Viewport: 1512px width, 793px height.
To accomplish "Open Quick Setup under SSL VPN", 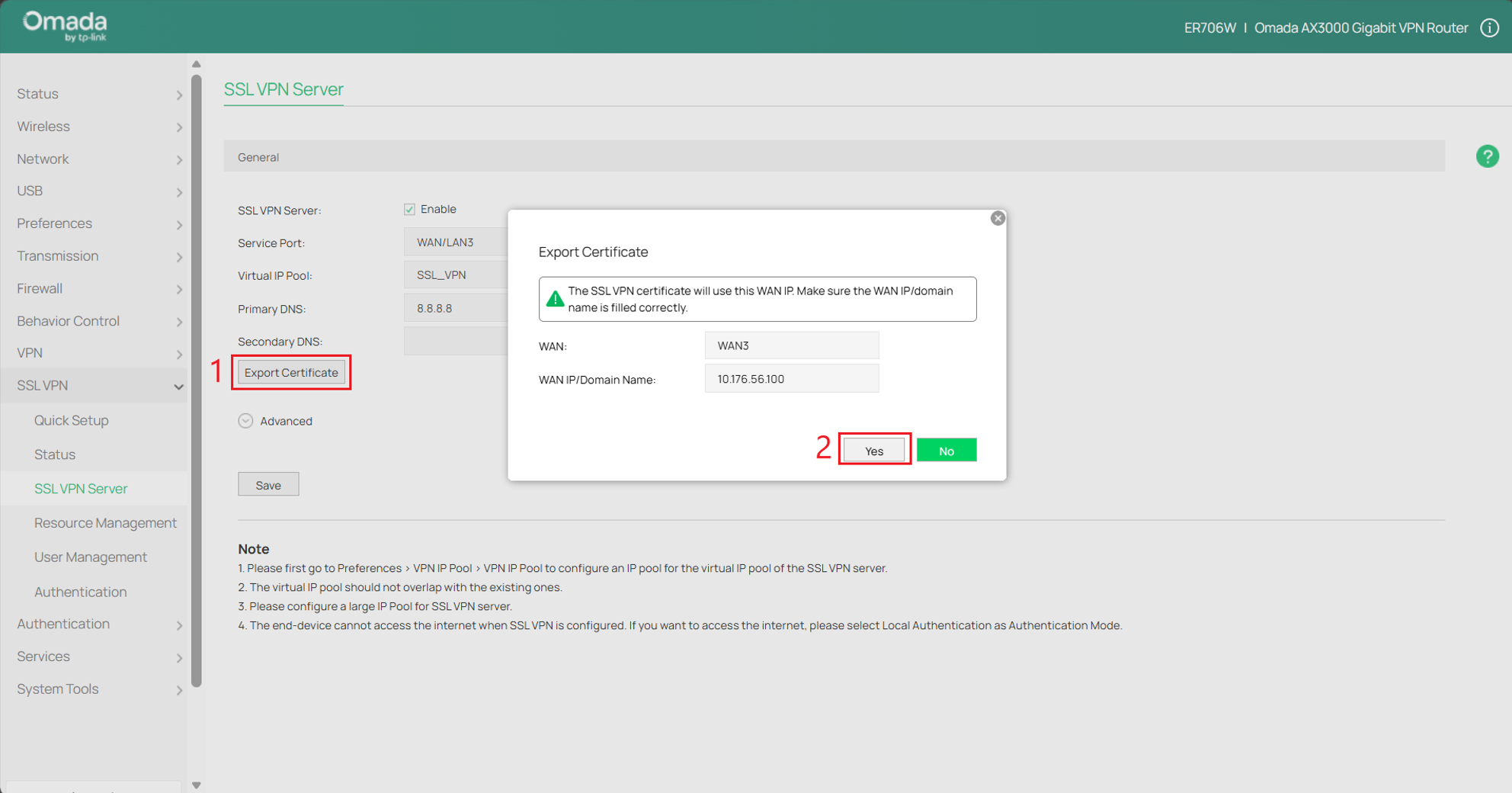I will click(x=72, y=420).
